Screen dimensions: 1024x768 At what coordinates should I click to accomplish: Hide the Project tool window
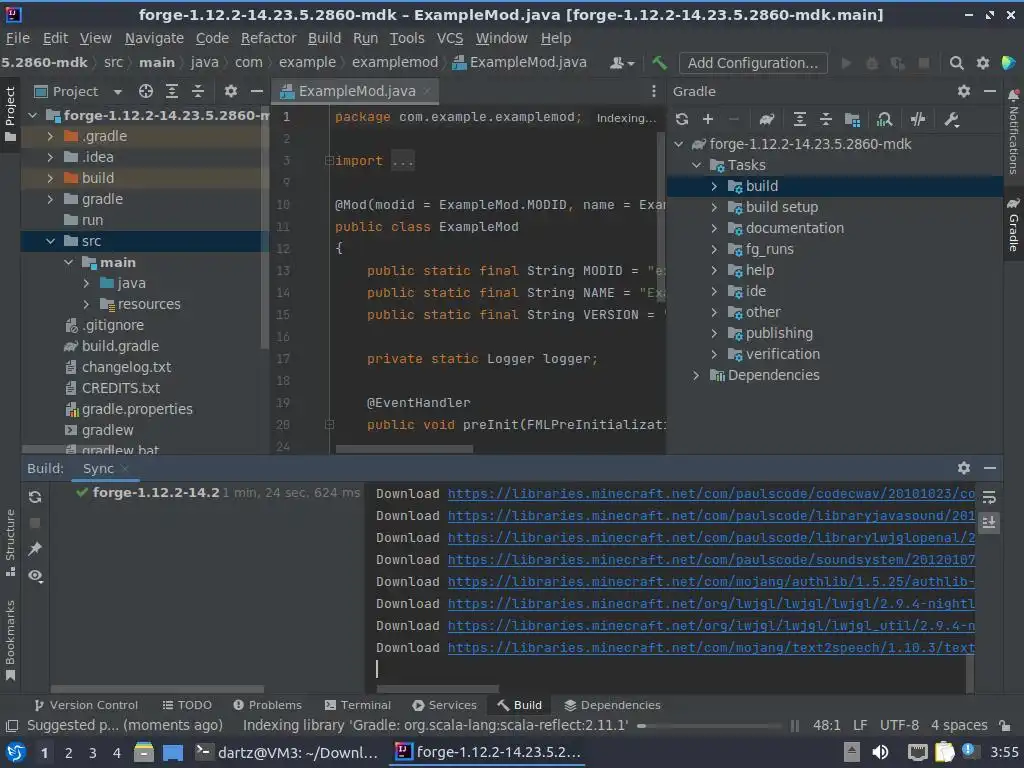pos(257,91)
